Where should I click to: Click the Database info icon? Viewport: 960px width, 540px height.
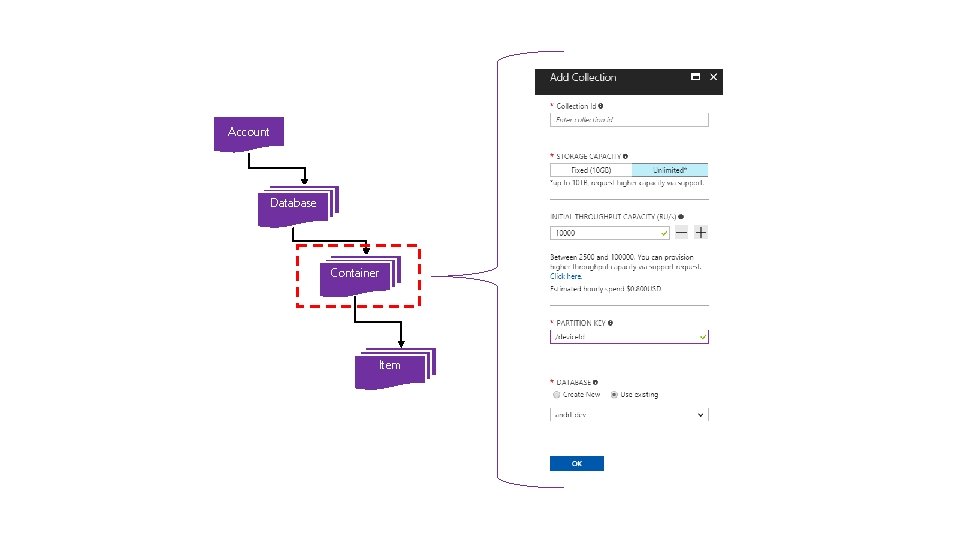tap(596, 382)
